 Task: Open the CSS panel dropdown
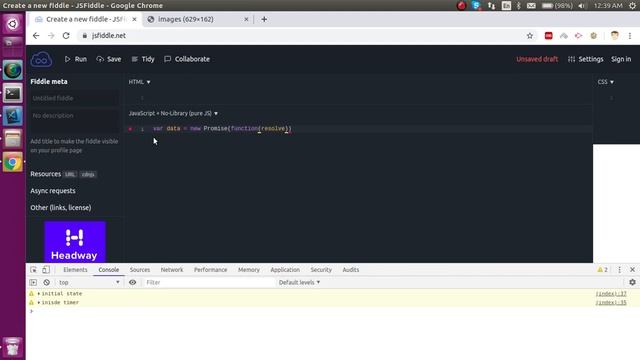click(x=605, y=82)
